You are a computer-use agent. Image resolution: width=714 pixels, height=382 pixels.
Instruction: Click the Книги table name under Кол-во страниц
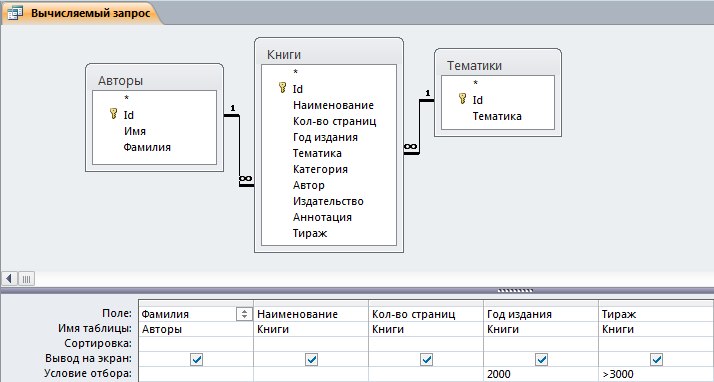pyautogui.click(x=426, y=329)
